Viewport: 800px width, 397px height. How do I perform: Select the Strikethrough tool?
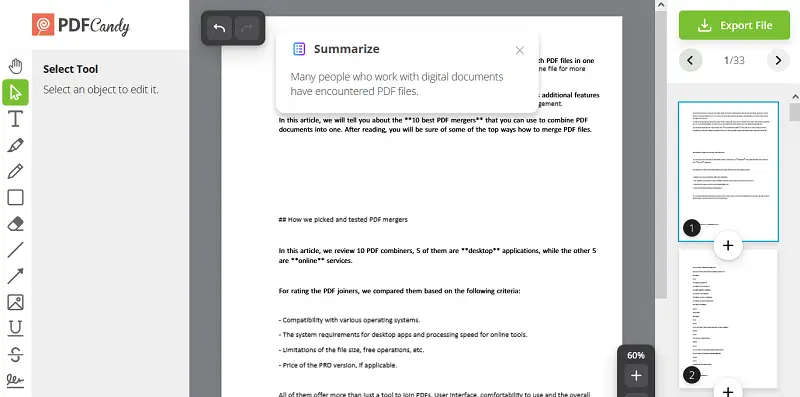point(15,354)
